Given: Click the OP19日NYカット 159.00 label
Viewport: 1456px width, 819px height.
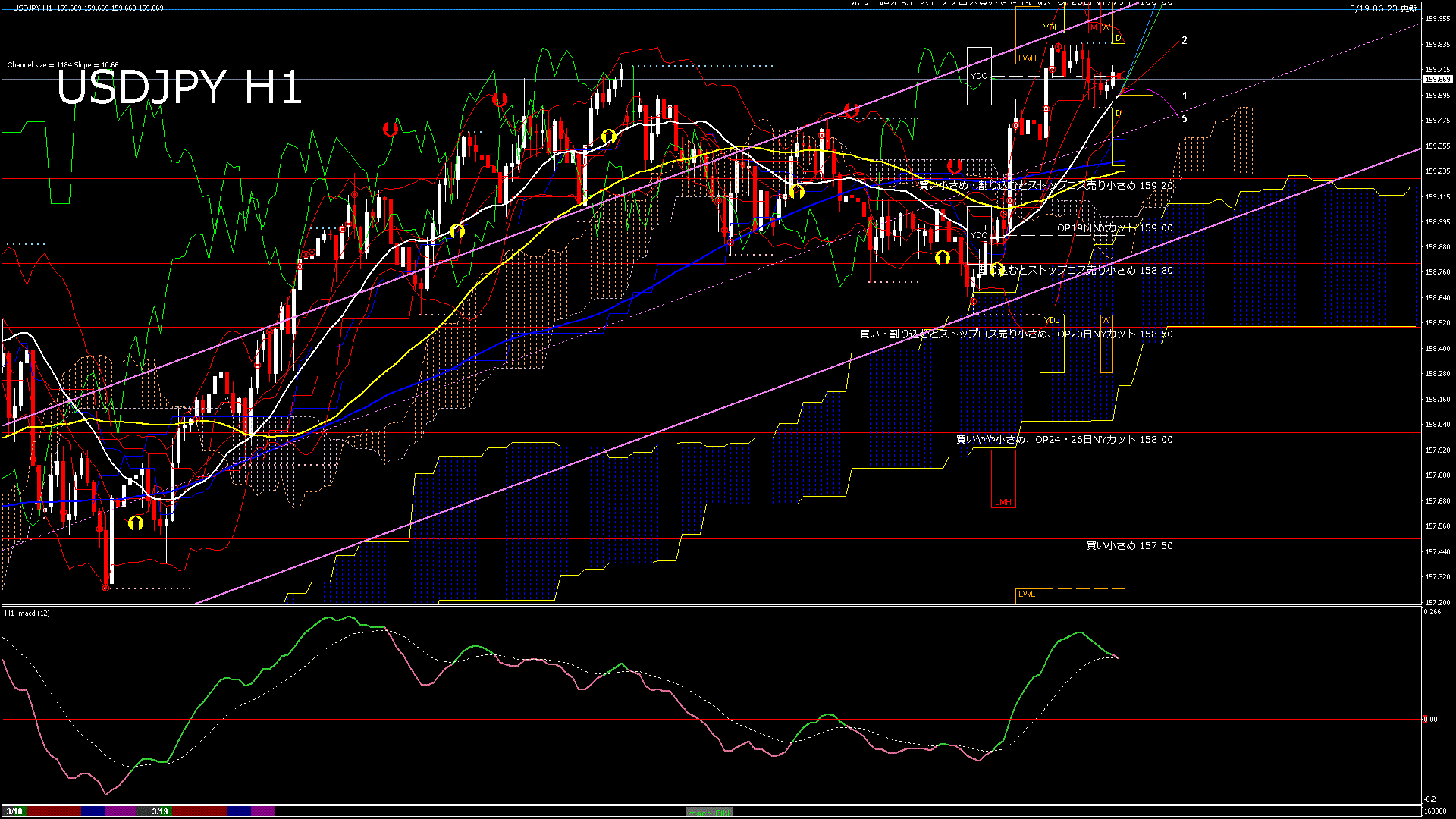Looking at the screenshot, I should pyautogui.click(x=1115, y=228).
